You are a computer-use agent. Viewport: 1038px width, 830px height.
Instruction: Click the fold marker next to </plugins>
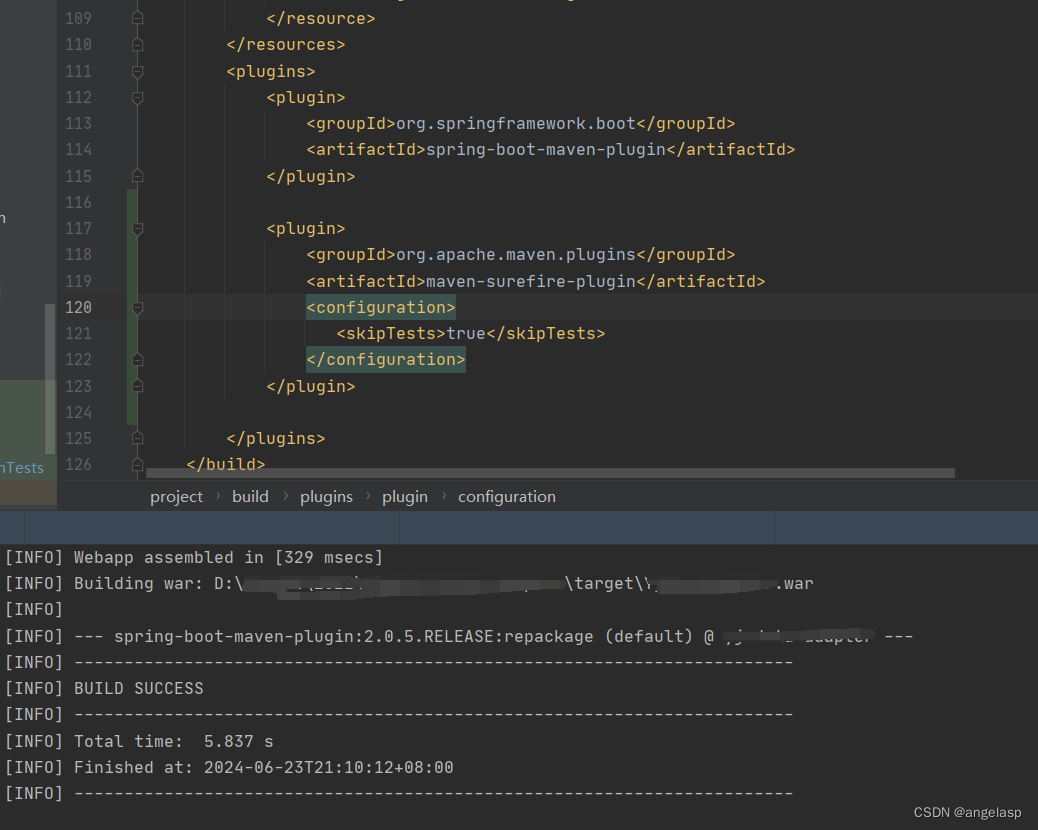[137, 438]
